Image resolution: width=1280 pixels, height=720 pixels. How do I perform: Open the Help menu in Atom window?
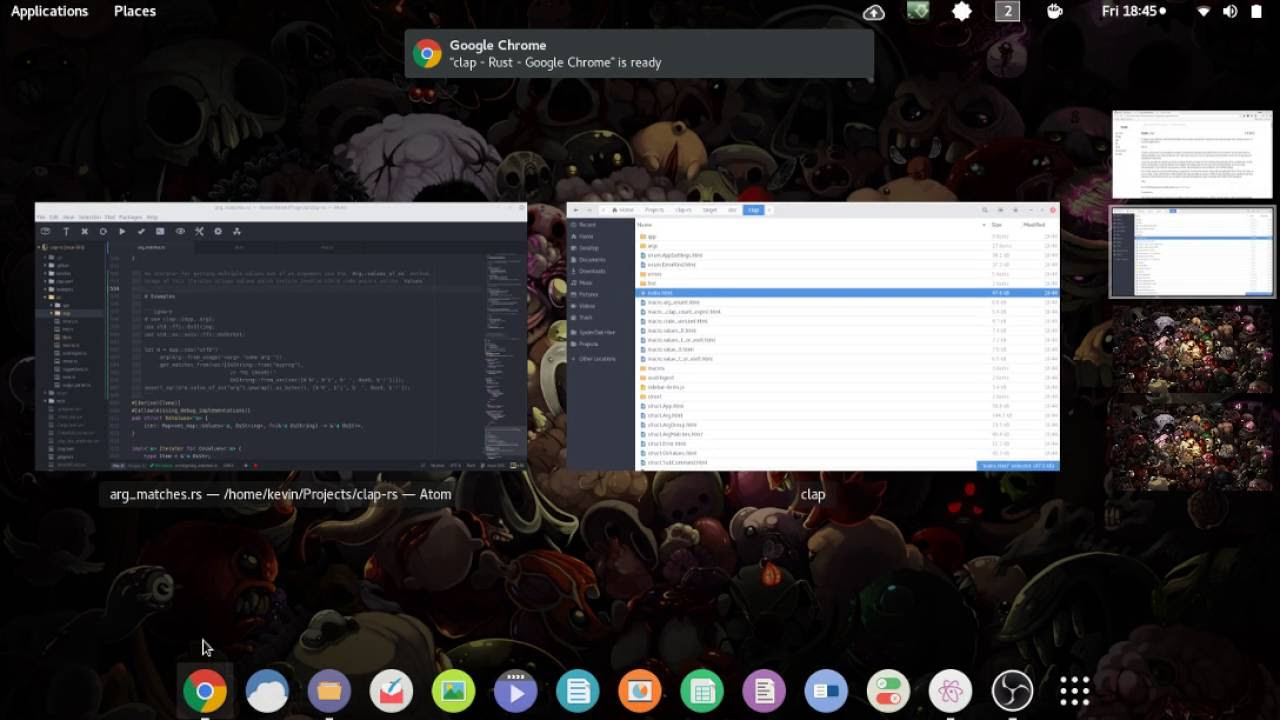coord(152,217)
